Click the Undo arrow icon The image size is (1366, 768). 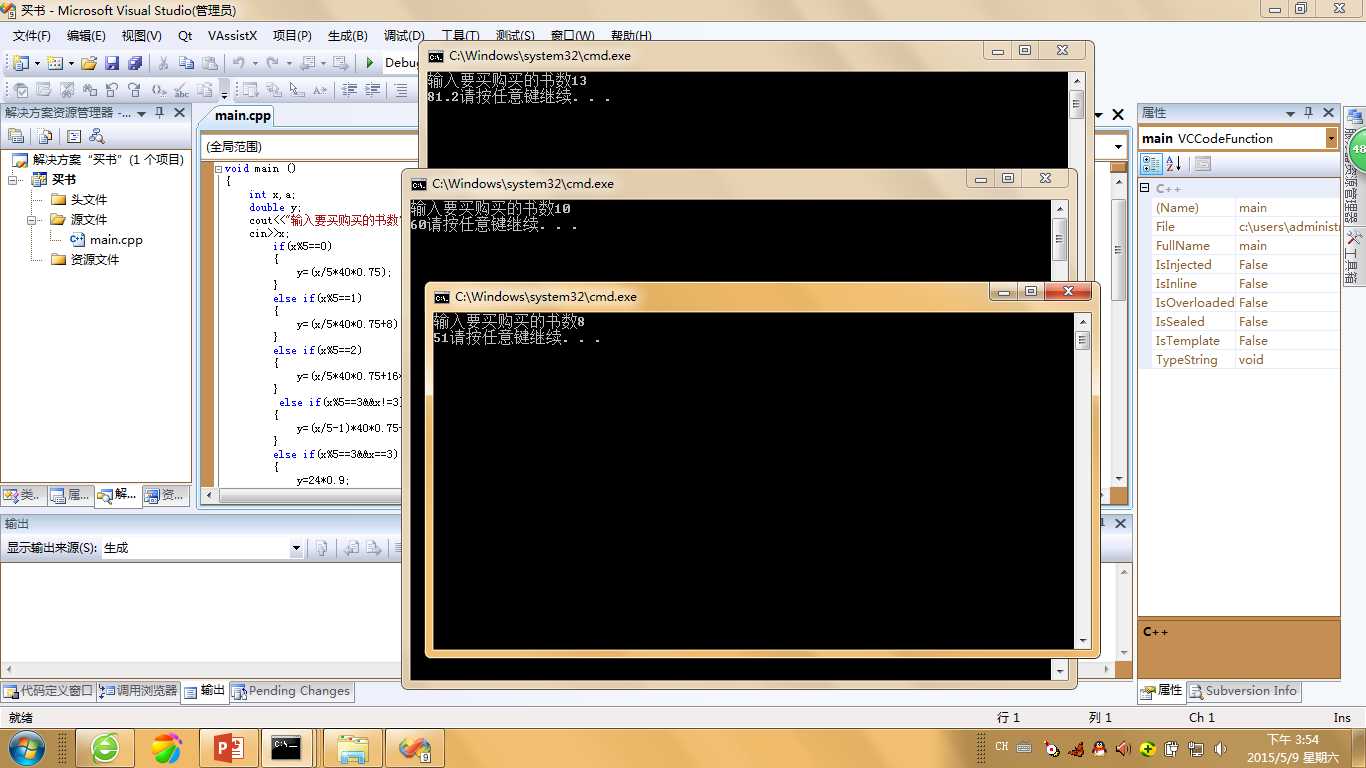click(x=239, y=63)
